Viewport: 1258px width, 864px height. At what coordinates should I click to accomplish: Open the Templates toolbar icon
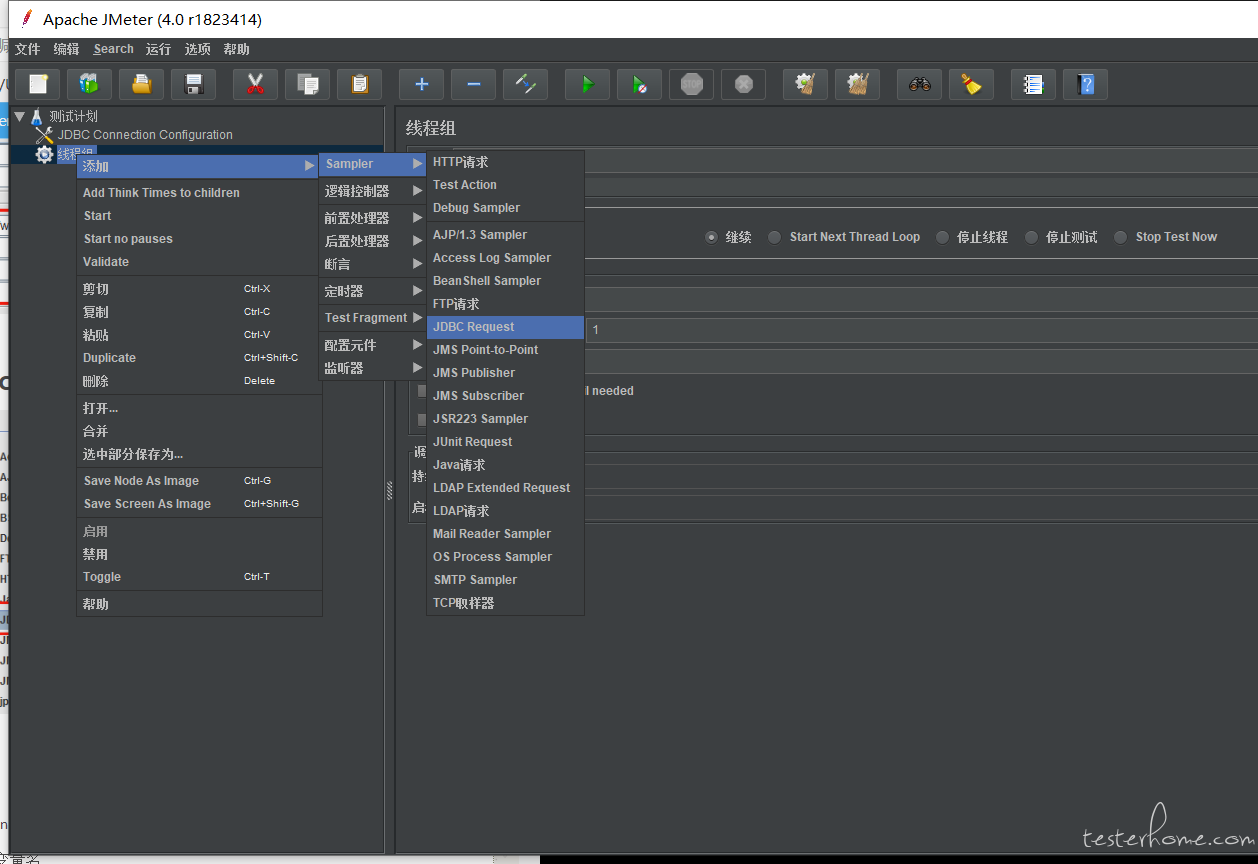click(x=90, y=85)
